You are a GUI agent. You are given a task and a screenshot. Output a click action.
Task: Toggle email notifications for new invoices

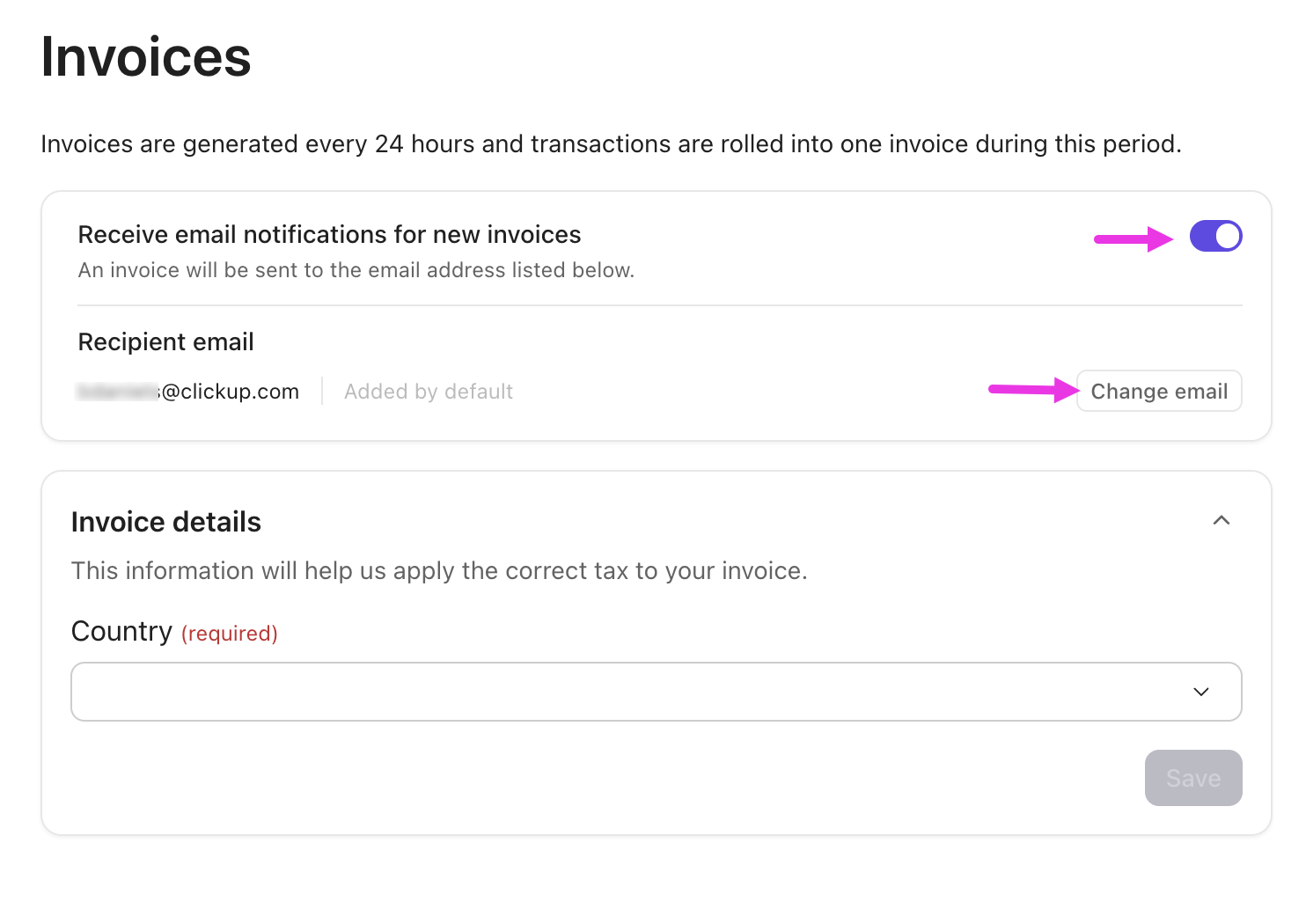(1215, 235)
